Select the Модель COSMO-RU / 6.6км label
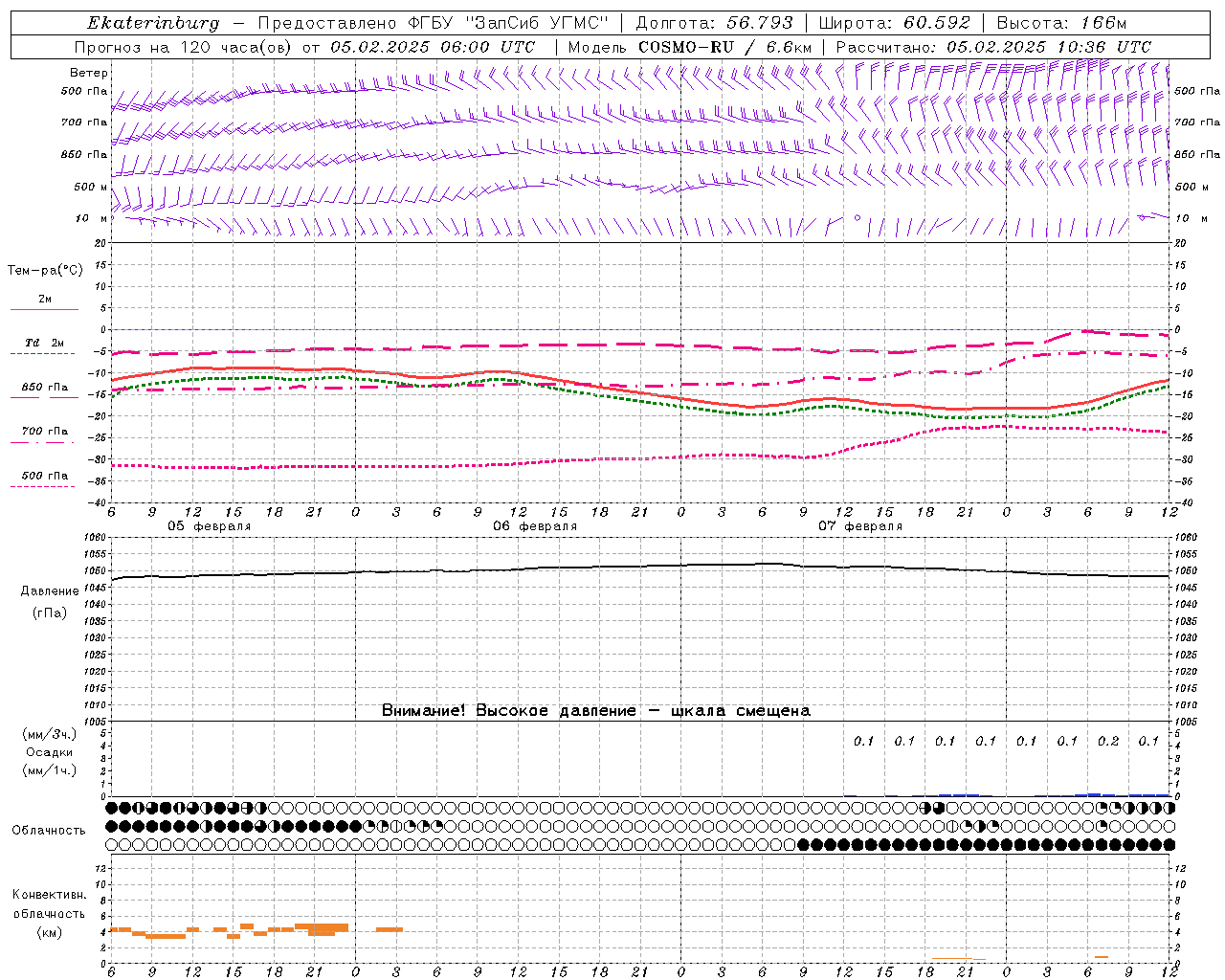This screenshot has width=1225, height=980. point(689,47)
